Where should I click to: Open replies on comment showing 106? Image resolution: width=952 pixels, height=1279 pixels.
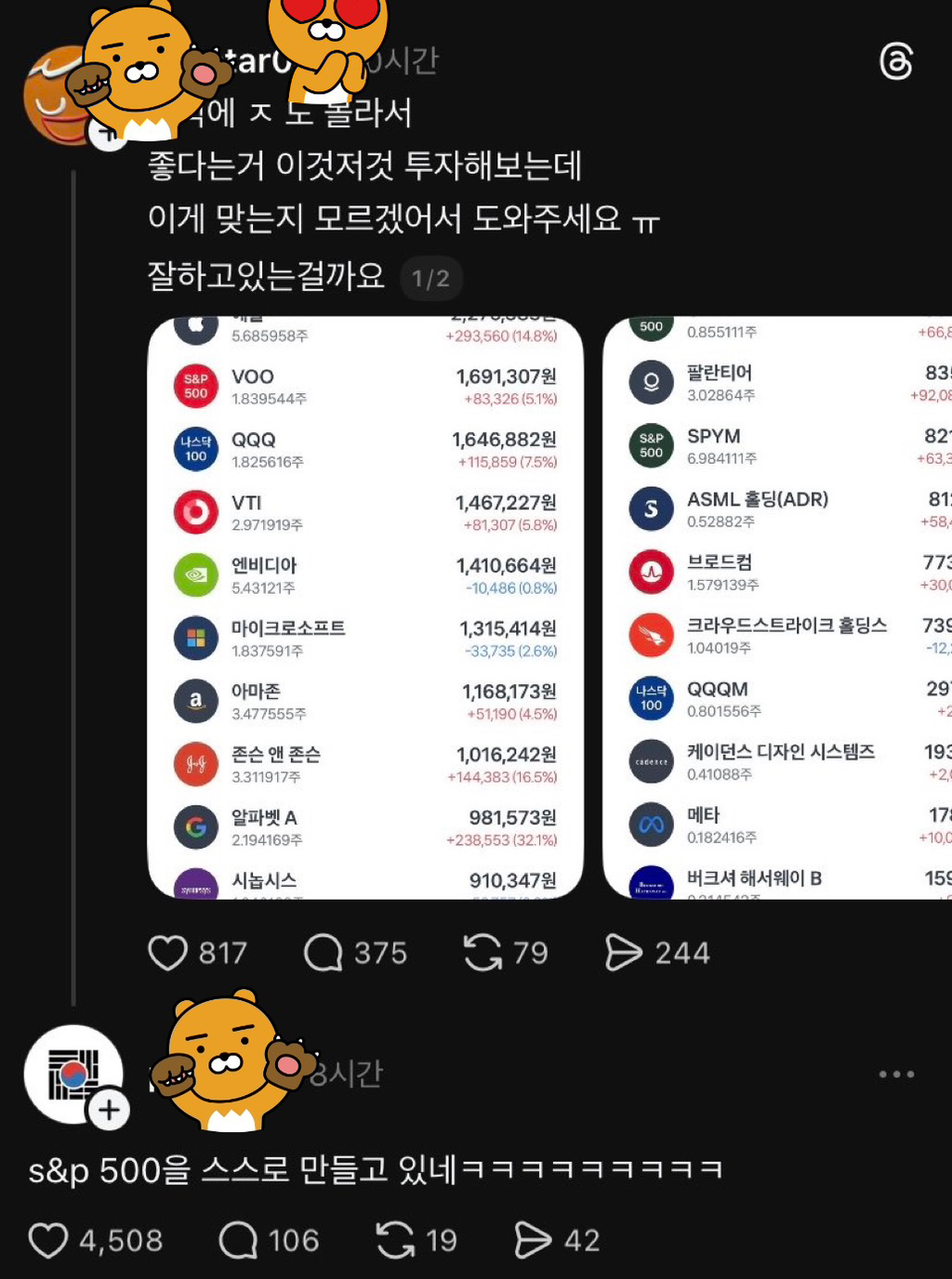tap(238, 1240)
